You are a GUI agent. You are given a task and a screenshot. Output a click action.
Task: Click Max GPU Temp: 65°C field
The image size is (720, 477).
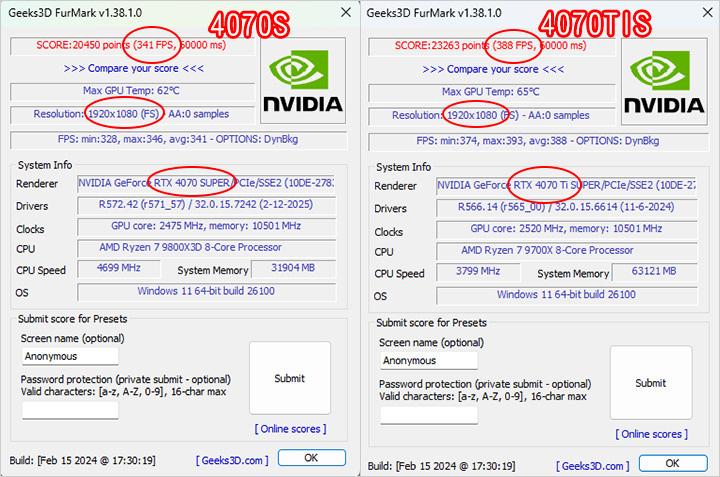(491, 92)
